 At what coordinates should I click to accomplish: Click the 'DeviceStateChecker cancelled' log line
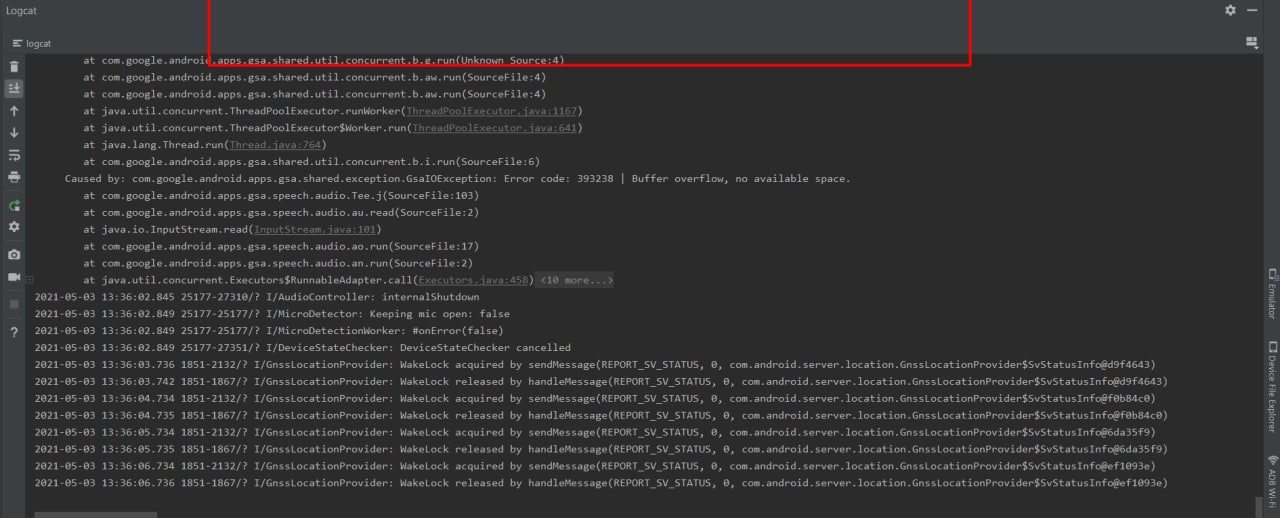[x=302, y=348]
